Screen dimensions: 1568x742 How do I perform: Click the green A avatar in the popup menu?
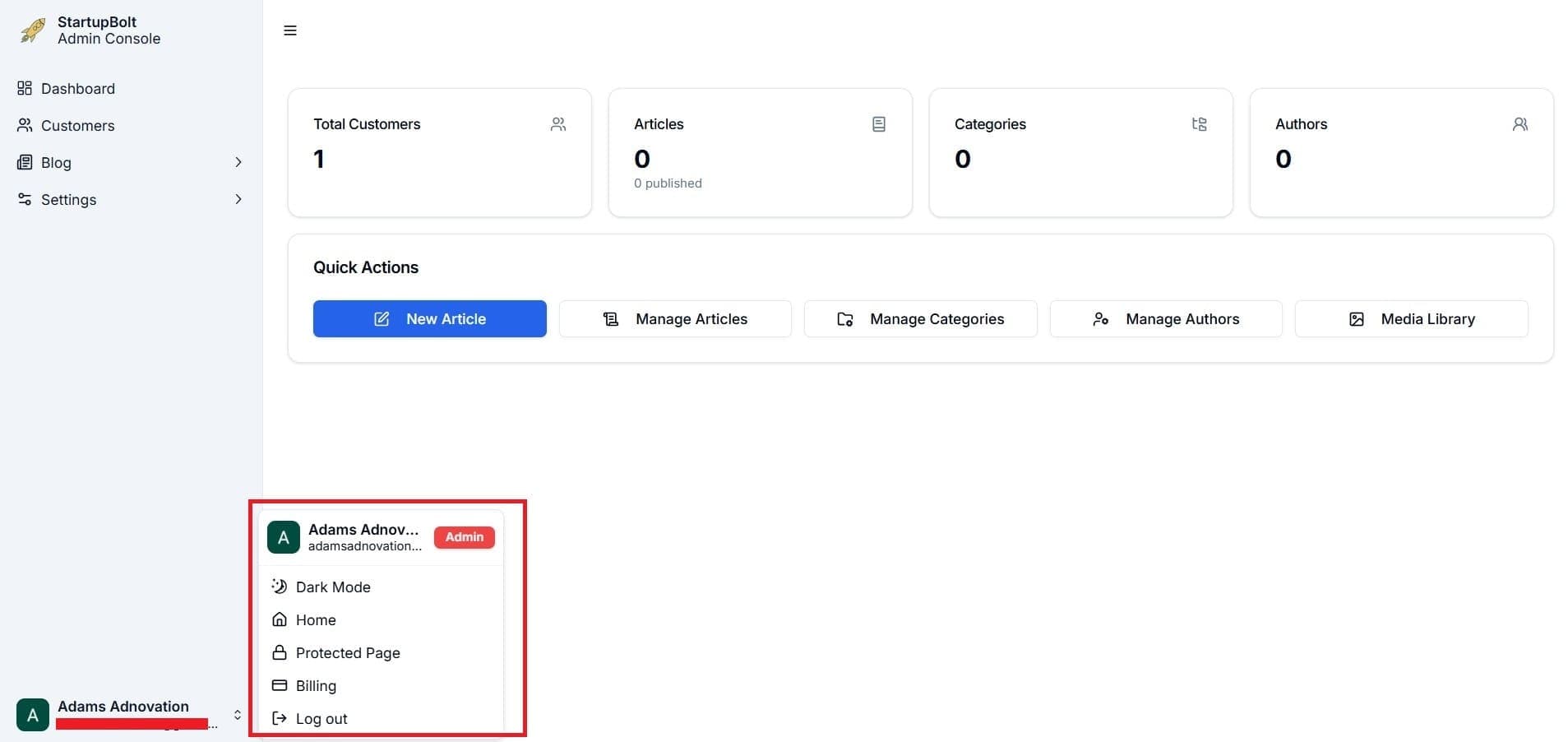[284, 537]
